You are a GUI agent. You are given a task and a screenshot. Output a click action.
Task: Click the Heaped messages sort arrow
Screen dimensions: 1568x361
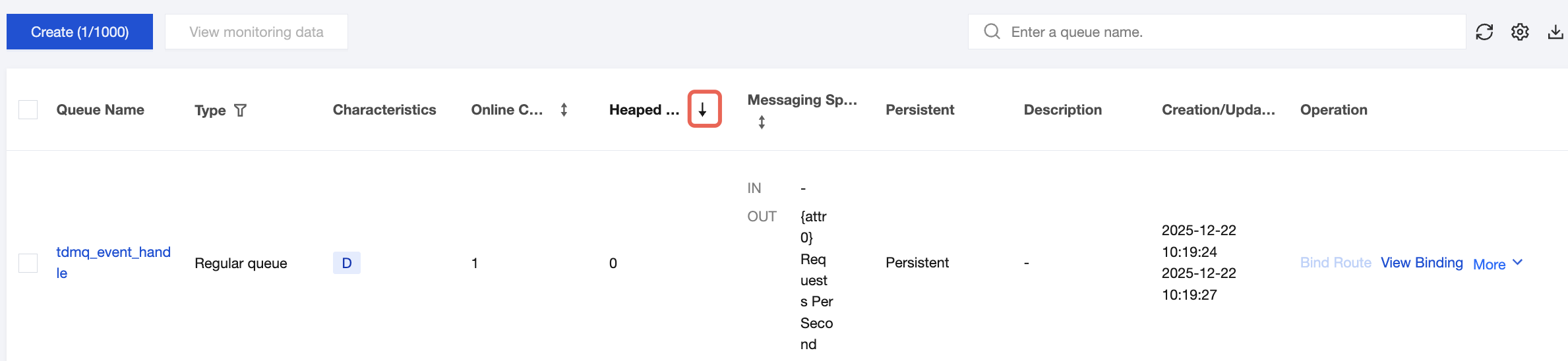pyautogui.click(x=704, y=110)
